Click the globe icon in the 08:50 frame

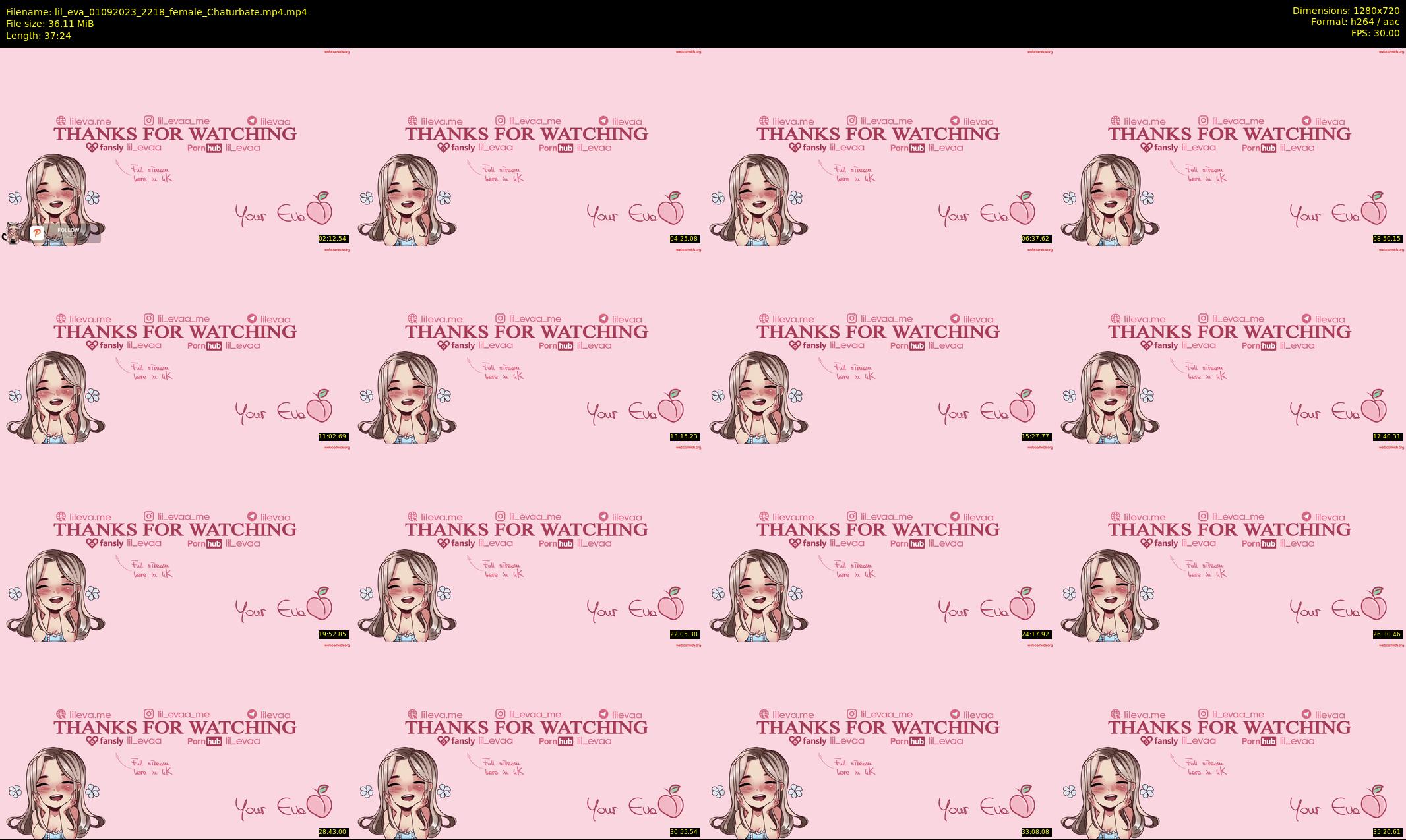(1115, 121)
